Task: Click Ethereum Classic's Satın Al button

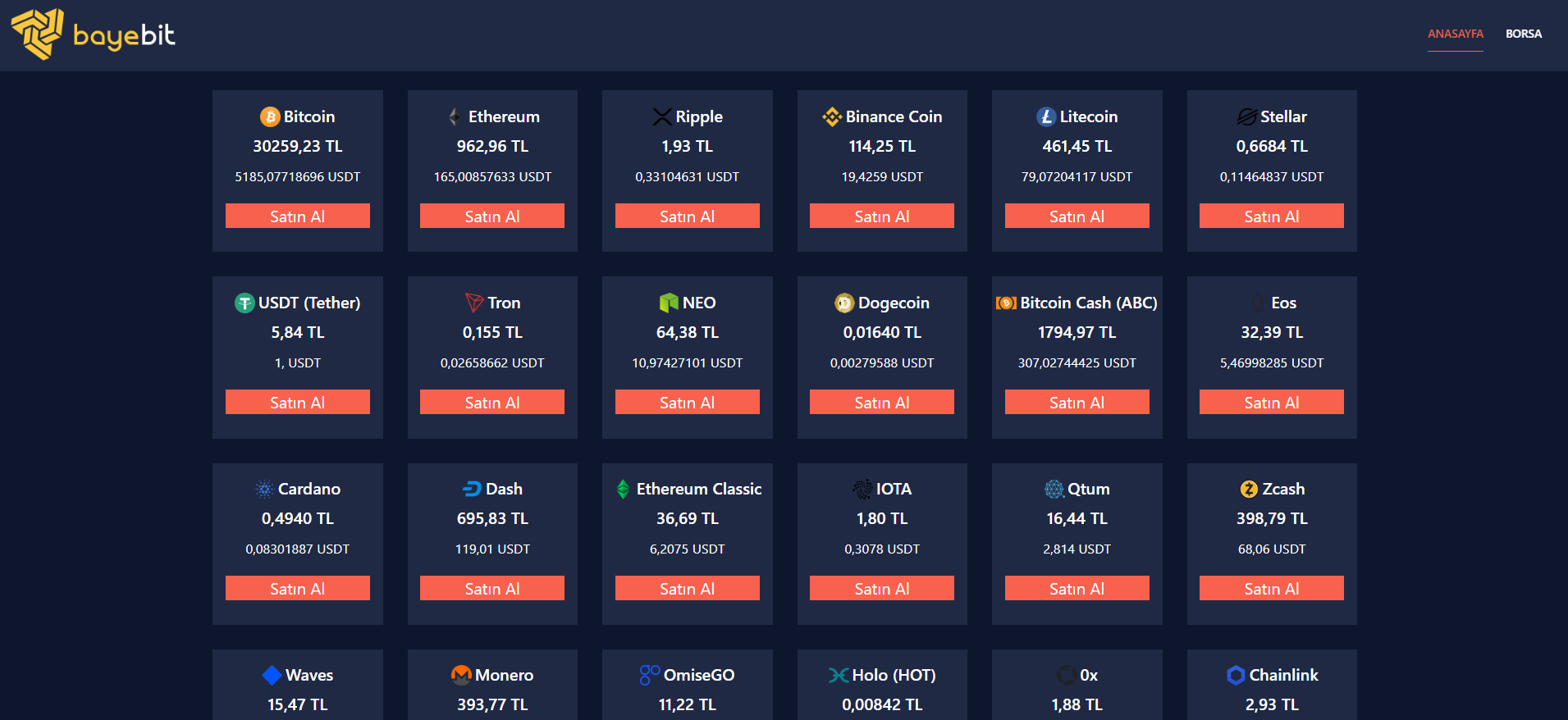Action: pyautogui.click(x=688, y=588)
